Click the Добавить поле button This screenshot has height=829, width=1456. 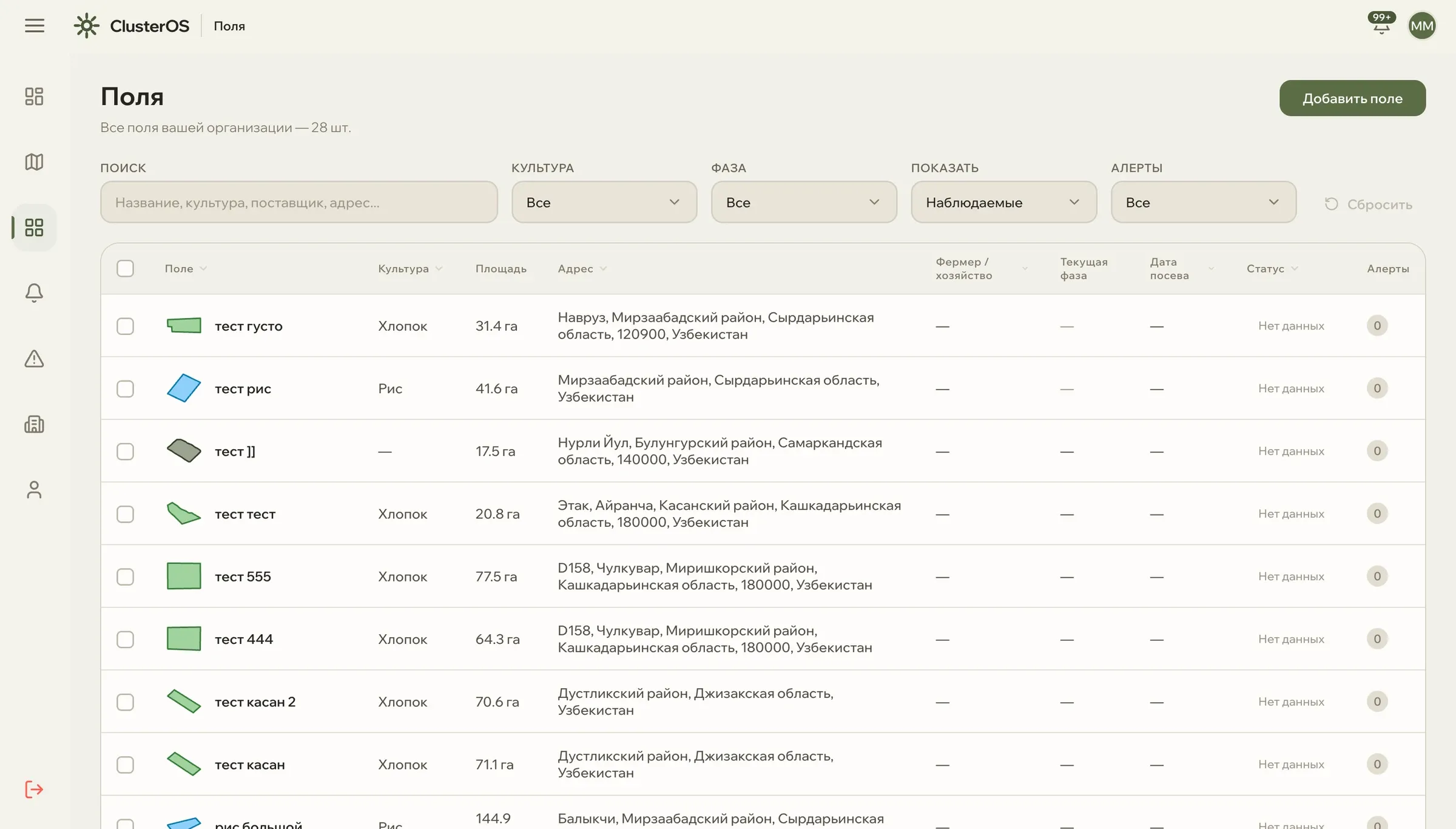(1352, 98)
